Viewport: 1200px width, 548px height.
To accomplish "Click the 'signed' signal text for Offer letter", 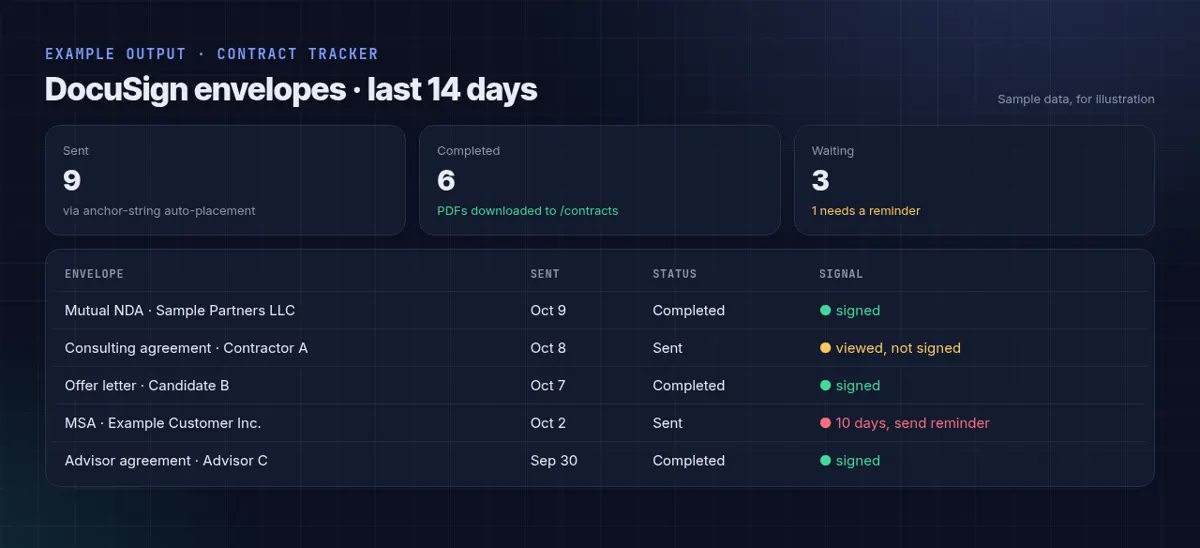I will [858, 385].
